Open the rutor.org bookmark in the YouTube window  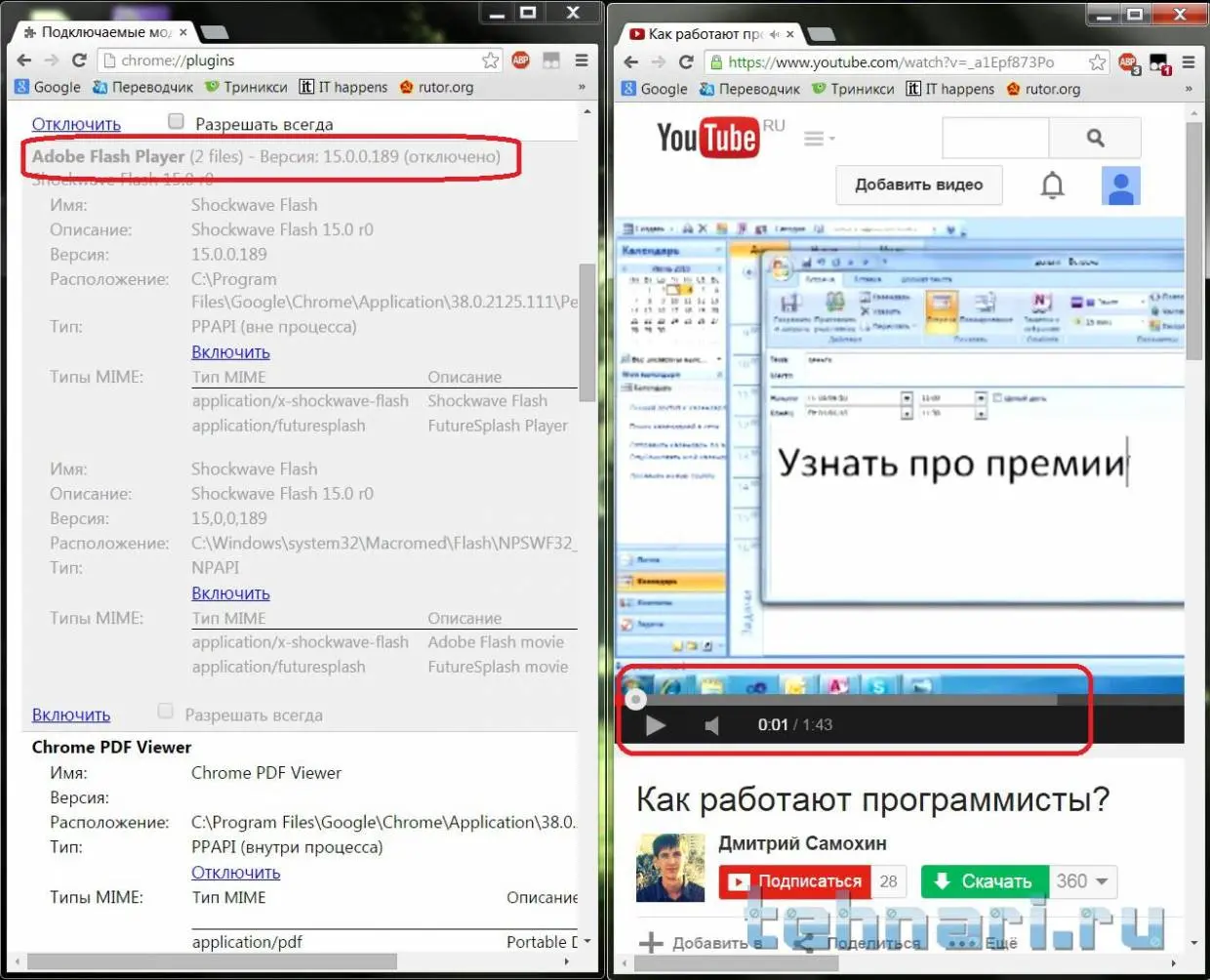tap(1043, 89)
